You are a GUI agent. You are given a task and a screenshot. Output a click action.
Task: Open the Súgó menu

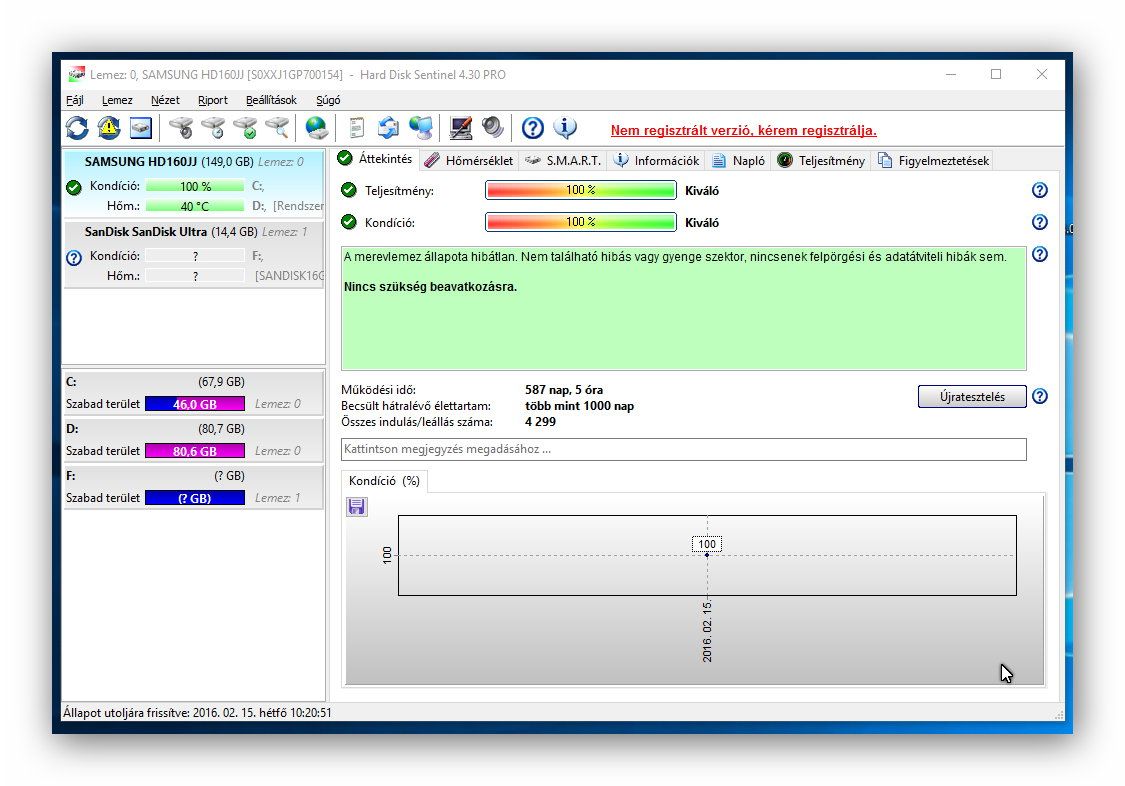[x=328, y=100]
